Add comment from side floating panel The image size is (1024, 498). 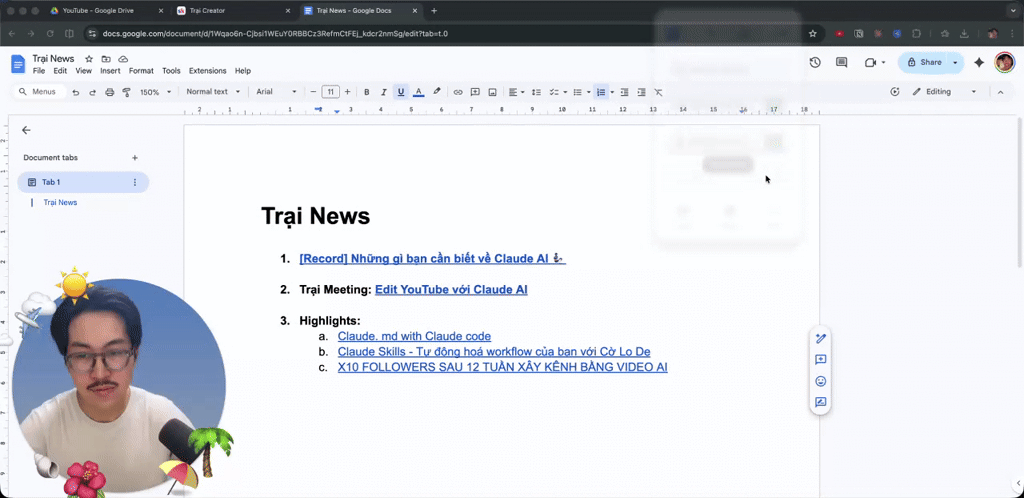pyautogui.click(x=821, y=360)
